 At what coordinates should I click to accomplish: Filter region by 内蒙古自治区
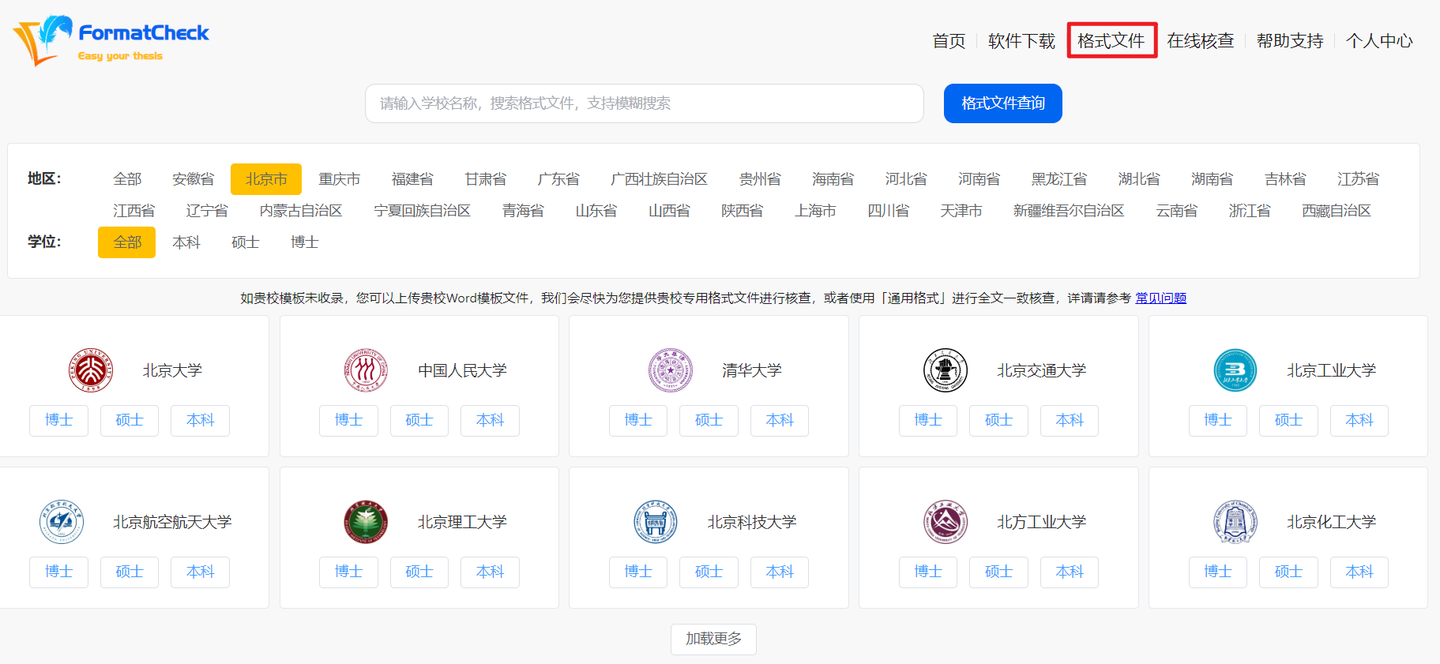click(301, 211)
